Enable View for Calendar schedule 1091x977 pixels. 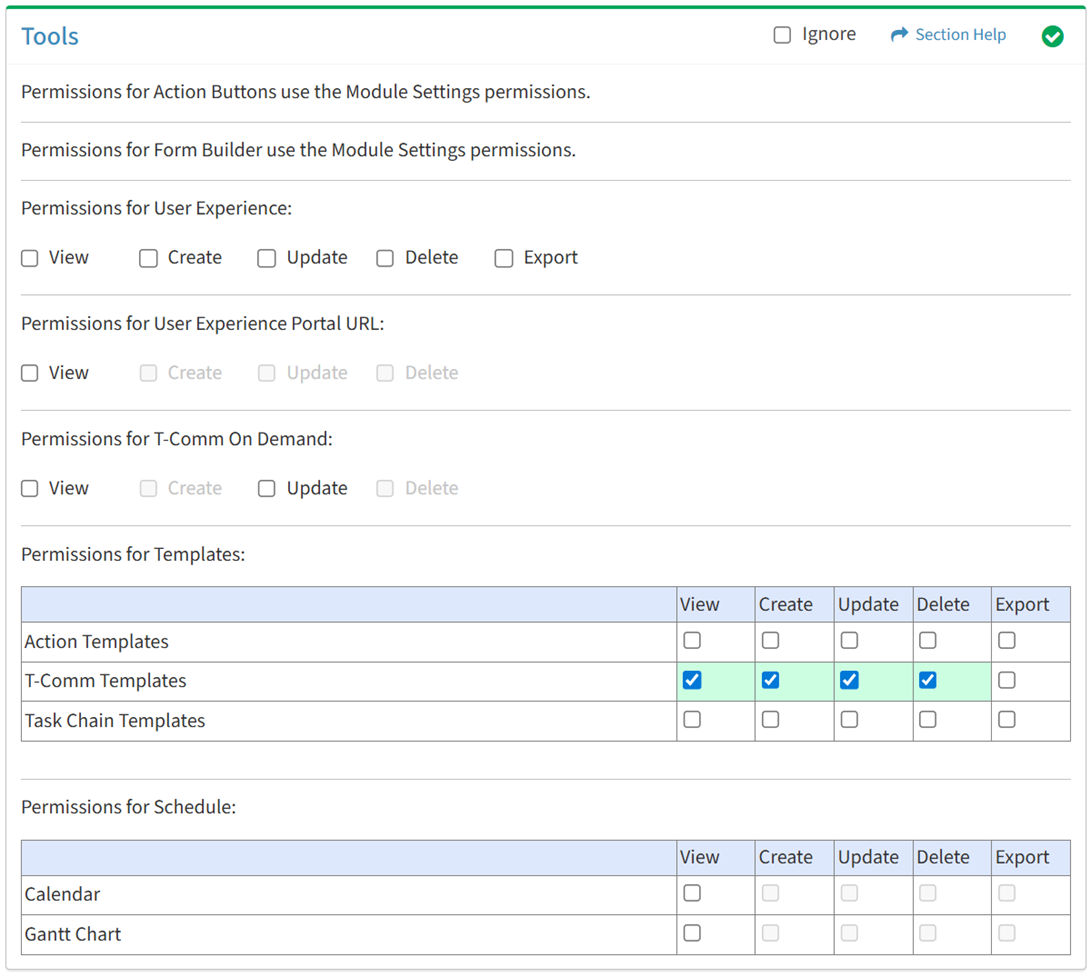pyautogui.click(x=692, y=893)
